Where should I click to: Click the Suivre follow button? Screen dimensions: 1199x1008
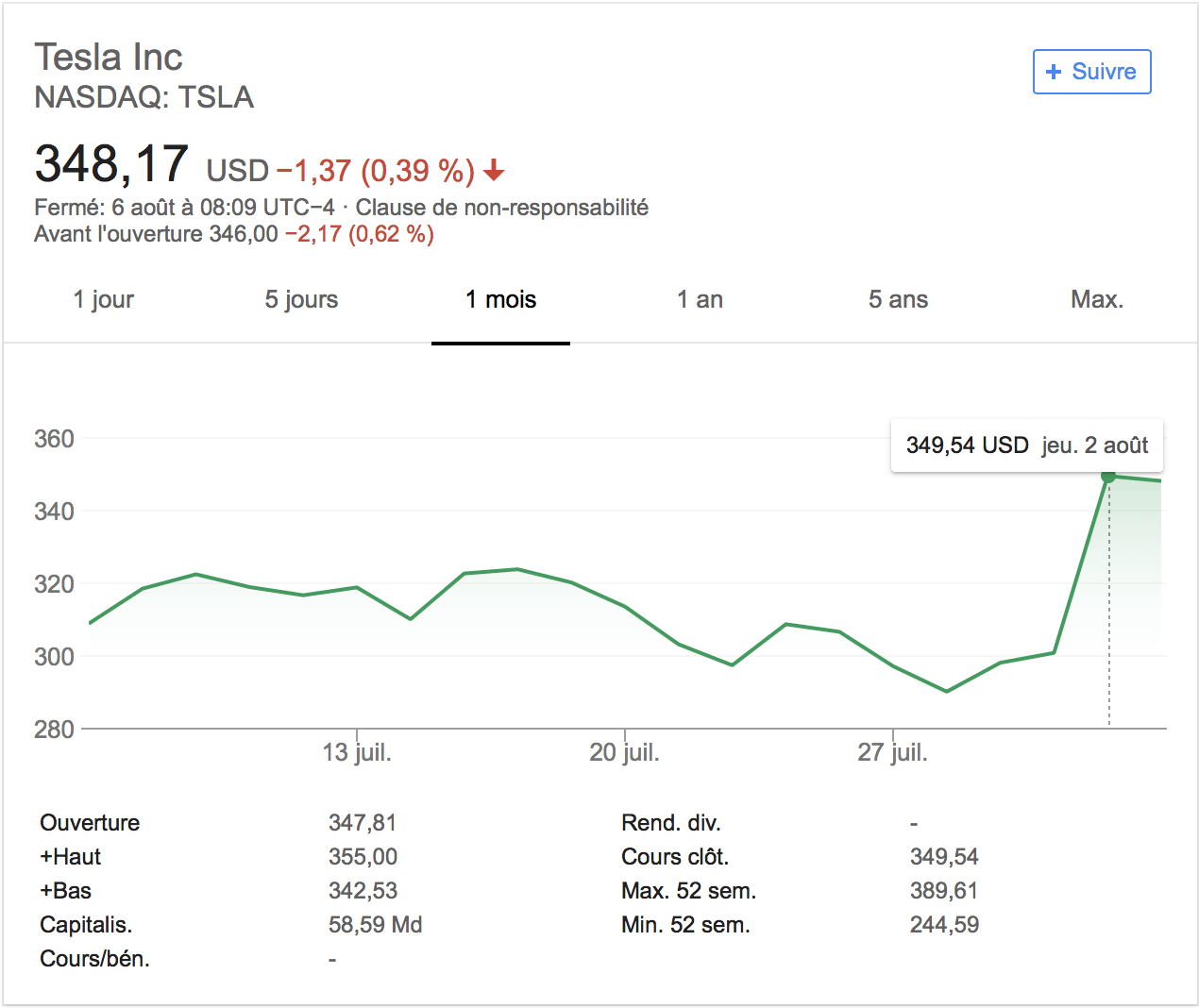coord(1091,72)
